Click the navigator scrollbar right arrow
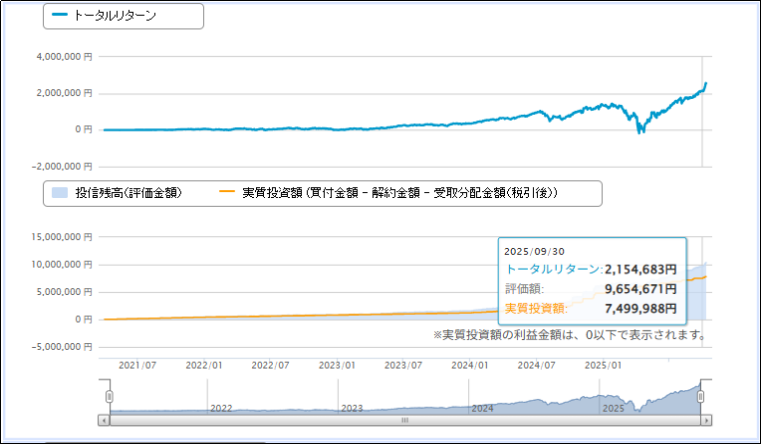Viewport: 762px width, 445px height. click(706, 421)
